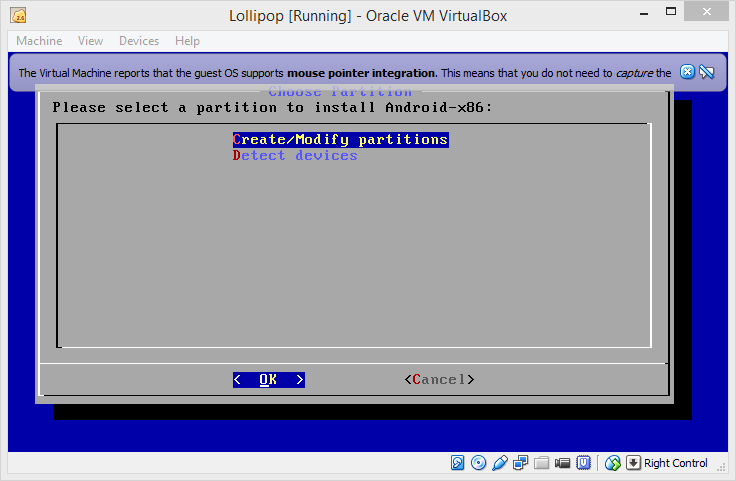Open the Machine menu
This screenshot has width=736, height=481.
39,41
